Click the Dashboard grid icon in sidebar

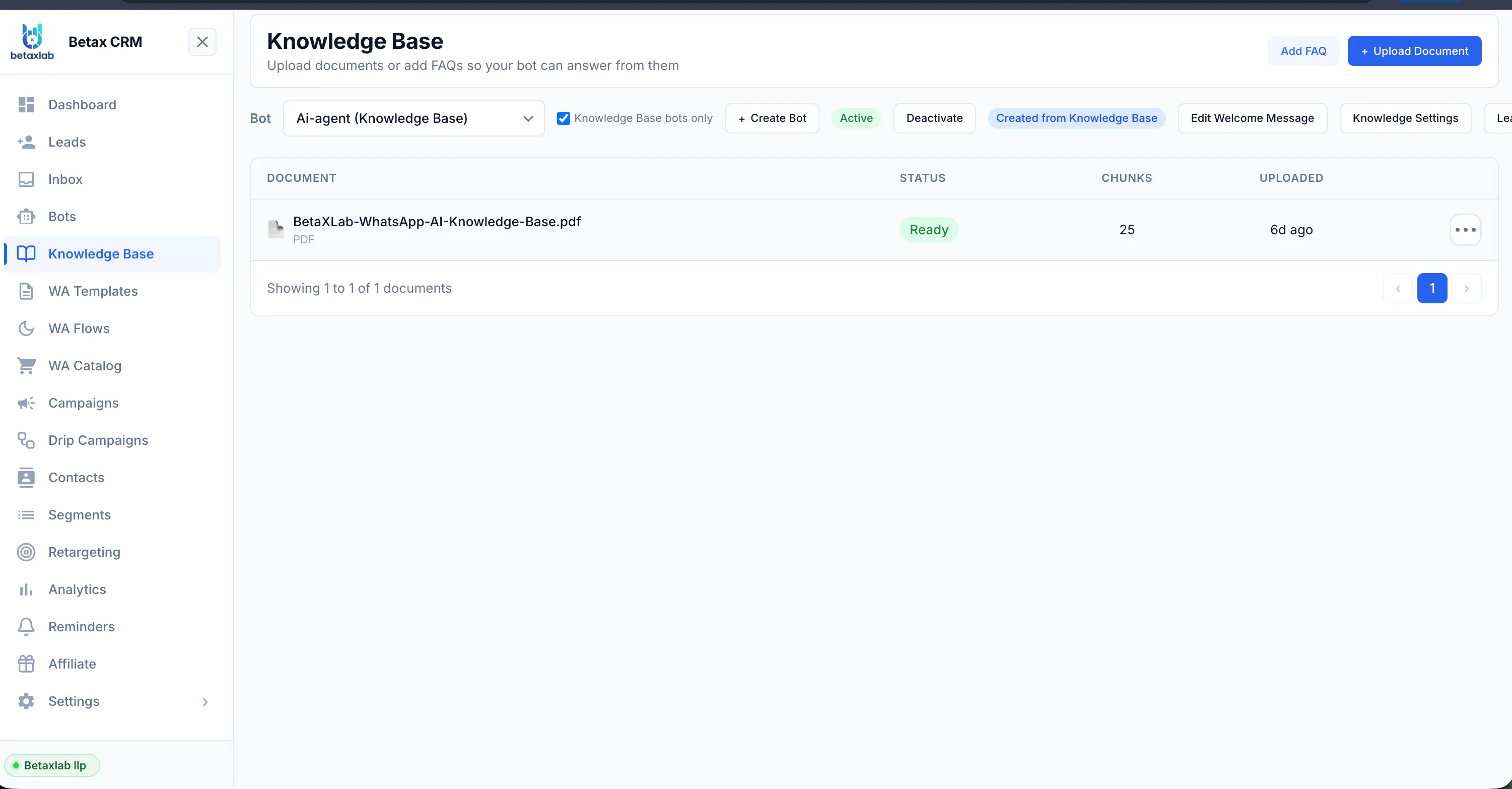26,104
